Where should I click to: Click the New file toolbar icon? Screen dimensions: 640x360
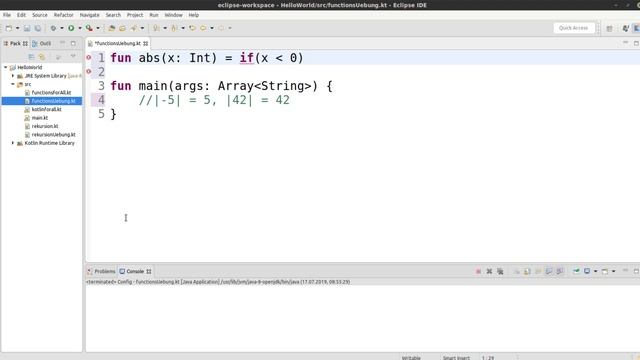[9, 28]
